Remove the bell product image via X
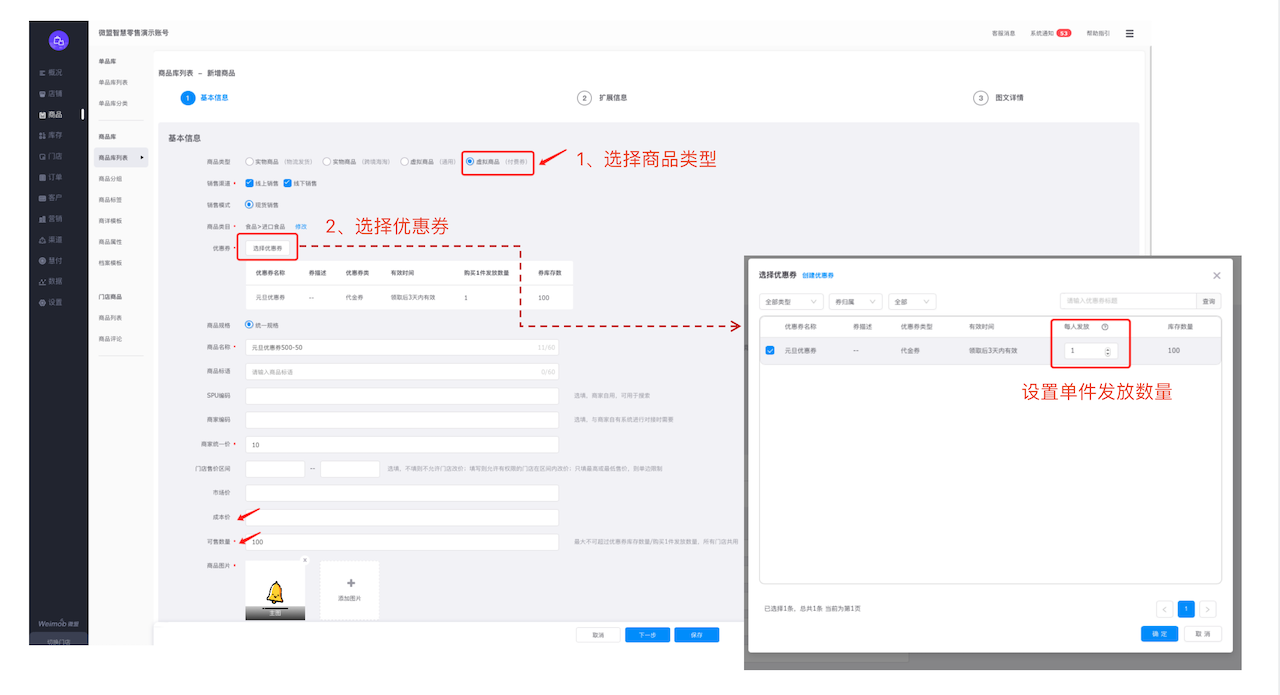Image resolution: width=1280 pixels, height=695 pixels. pos(305,560)
